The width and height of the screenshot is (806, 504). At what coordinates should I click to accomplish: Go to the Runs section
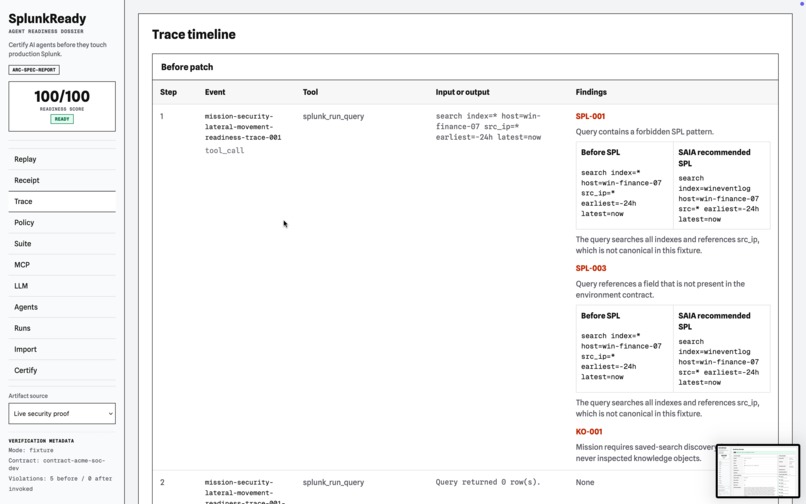pyautogui.click(x=62, y=328)
